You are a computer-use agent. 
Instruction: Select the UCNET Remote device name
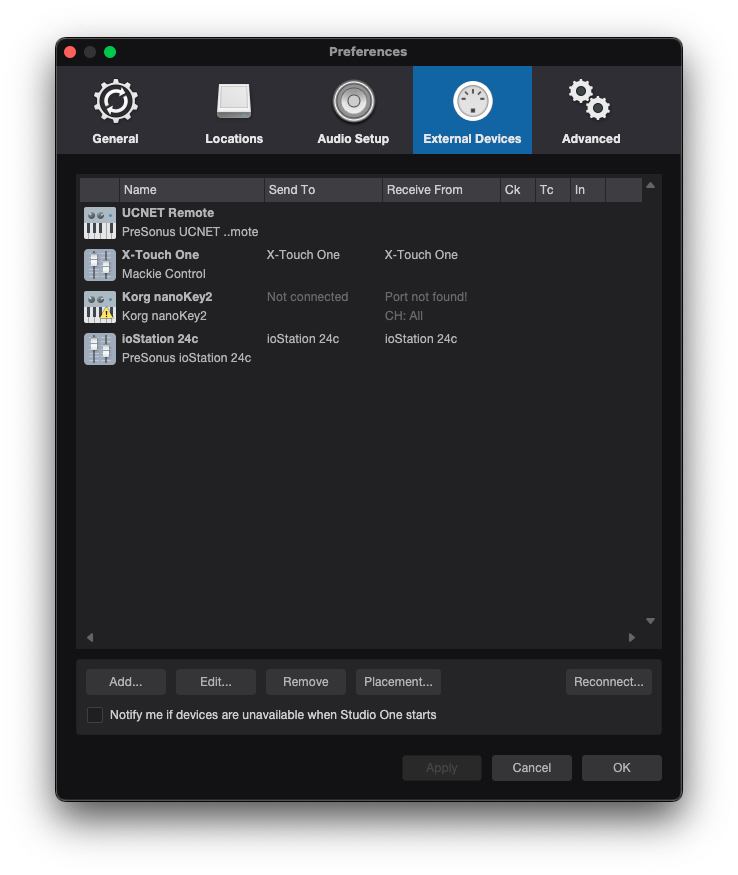pos(168,213)
